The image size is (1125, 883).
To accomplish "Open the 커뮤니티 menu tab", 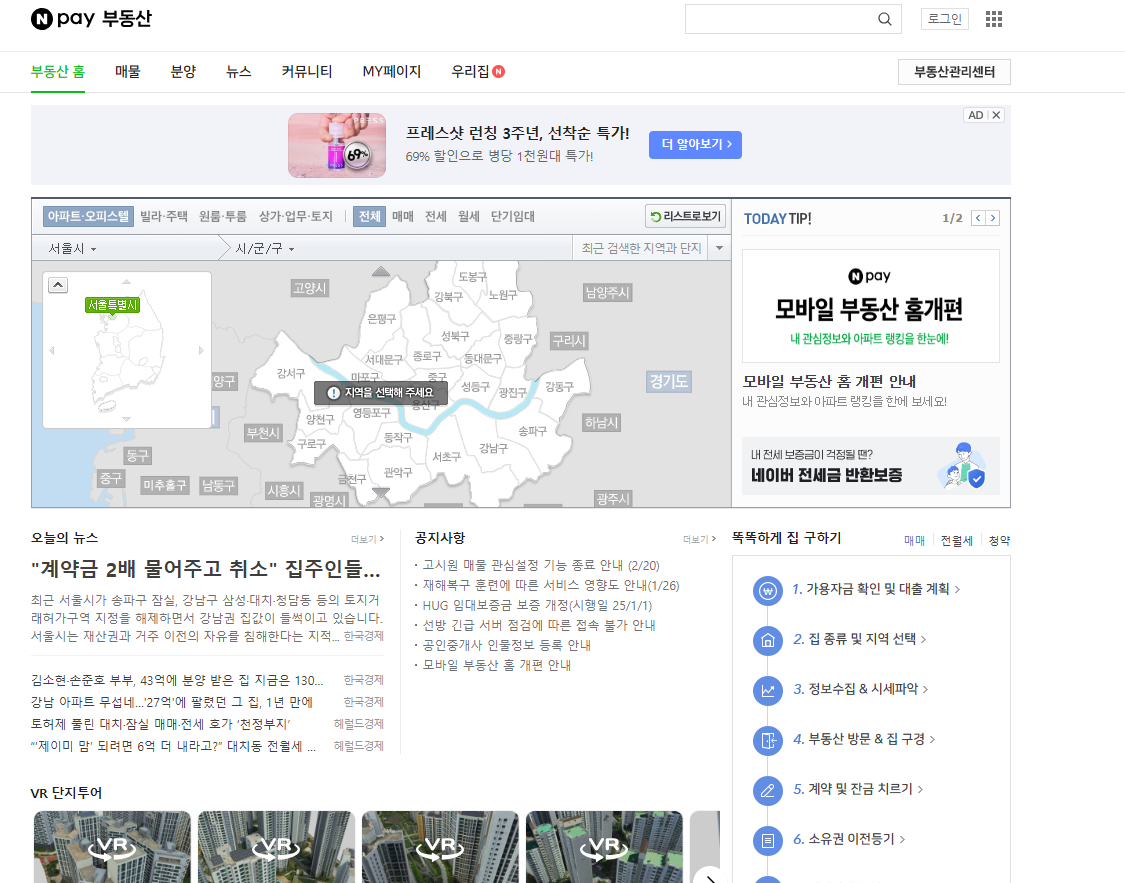I will click(x=307, y=71).
